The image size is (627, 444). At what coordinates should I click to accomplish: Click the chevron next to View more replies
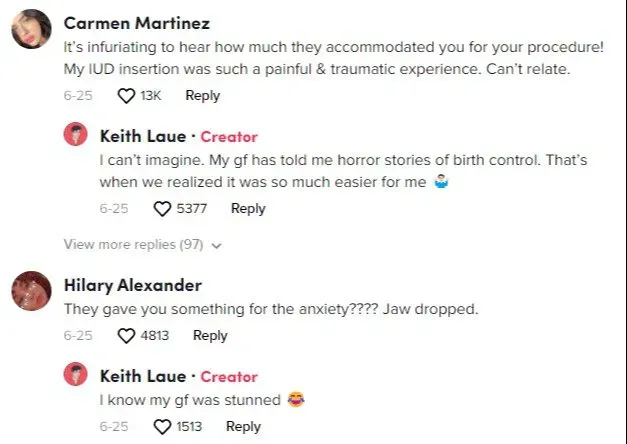click(217, 245)
